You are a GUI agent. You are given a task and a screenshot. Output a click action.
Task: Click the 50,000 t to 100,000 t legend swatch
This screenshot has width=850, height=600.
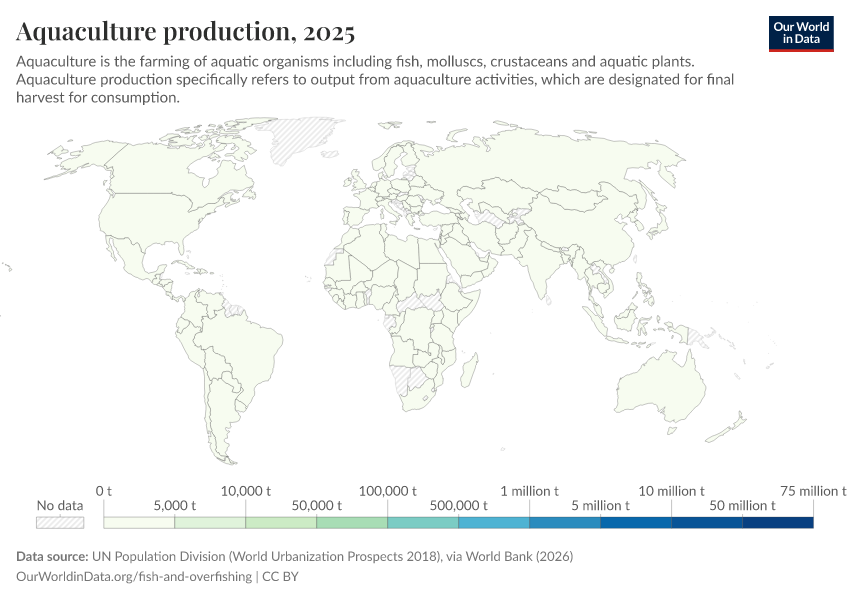pos(352,522)
